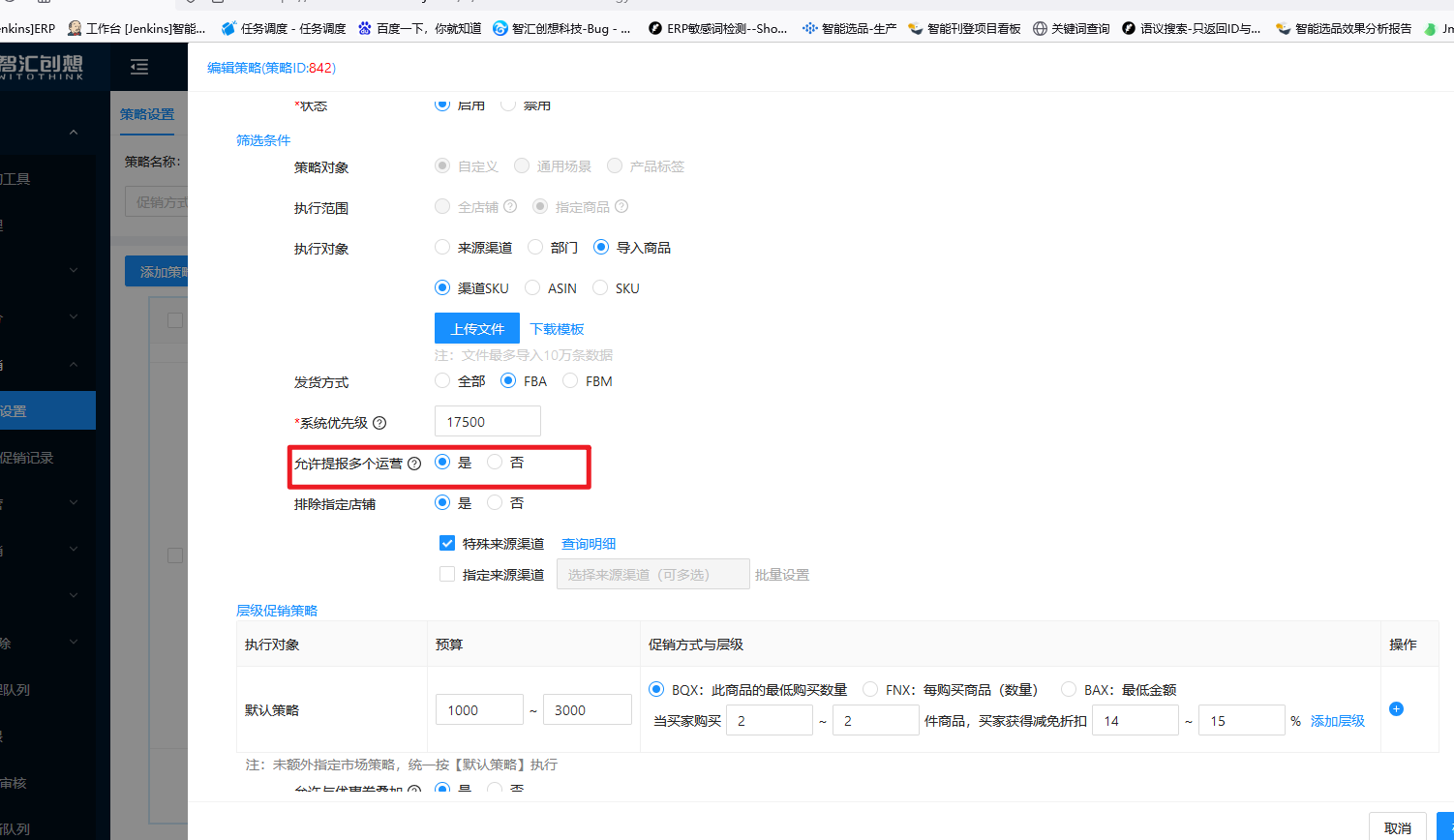Open the 智能选品-生产 bookmark
Screen dimensions: 1454x840
(850, 29)
